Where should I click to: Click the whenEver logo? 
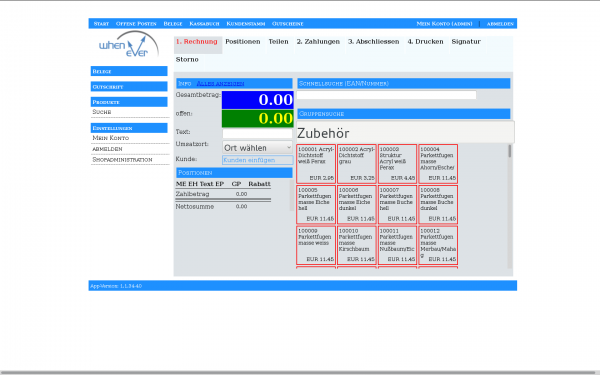[129, 44]
